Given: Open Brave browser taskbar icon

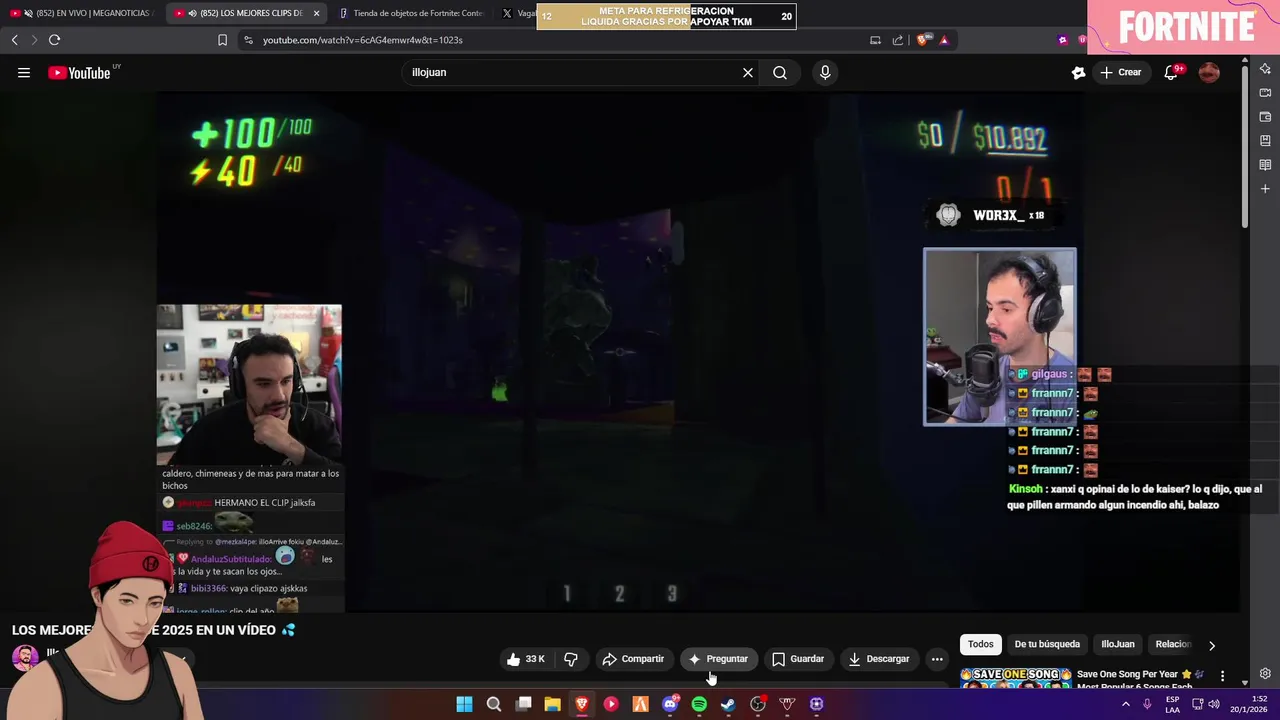Looking at the screenshot, I should 582,704.
